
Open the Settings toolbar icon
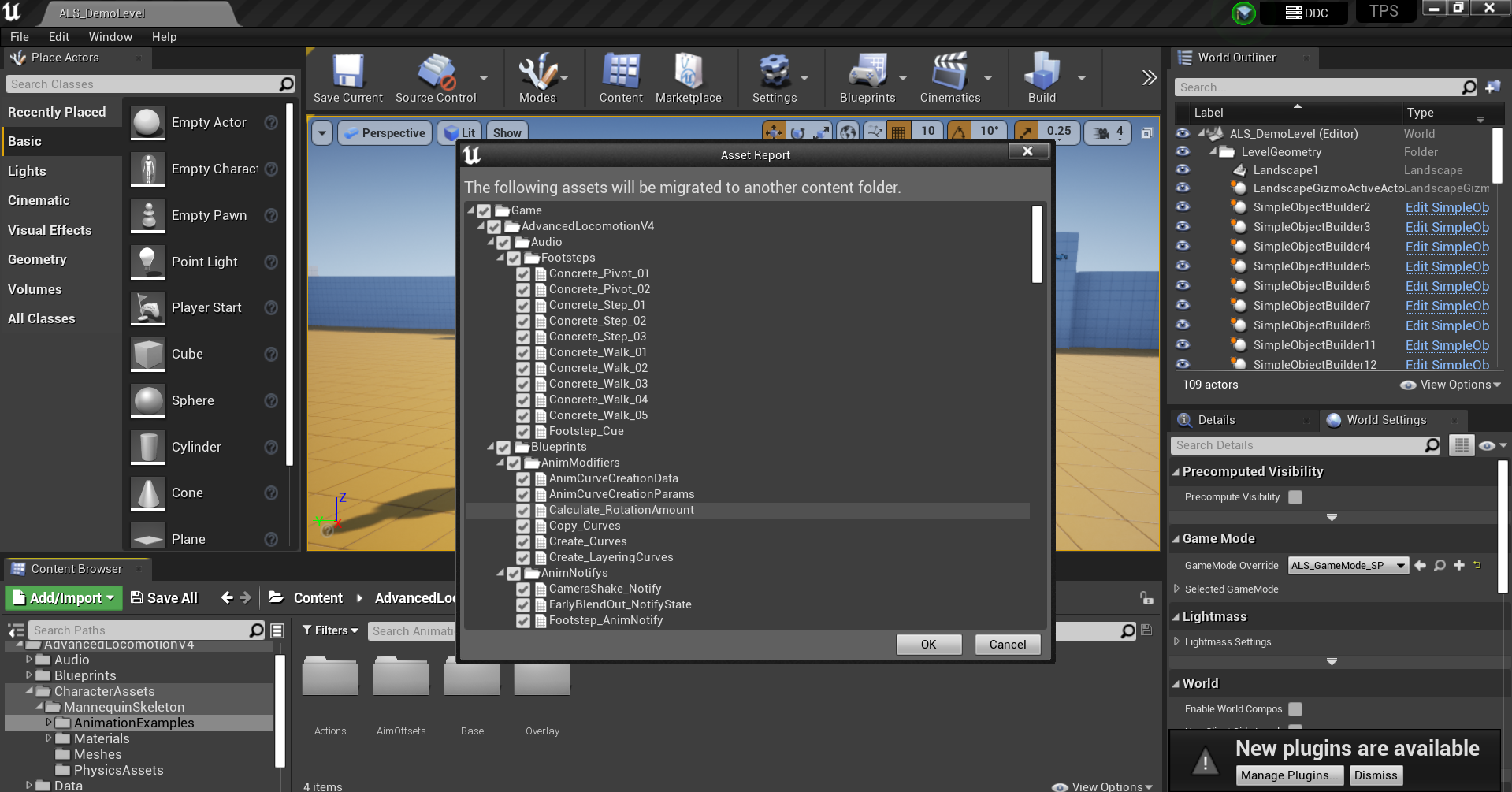[775, 72]
